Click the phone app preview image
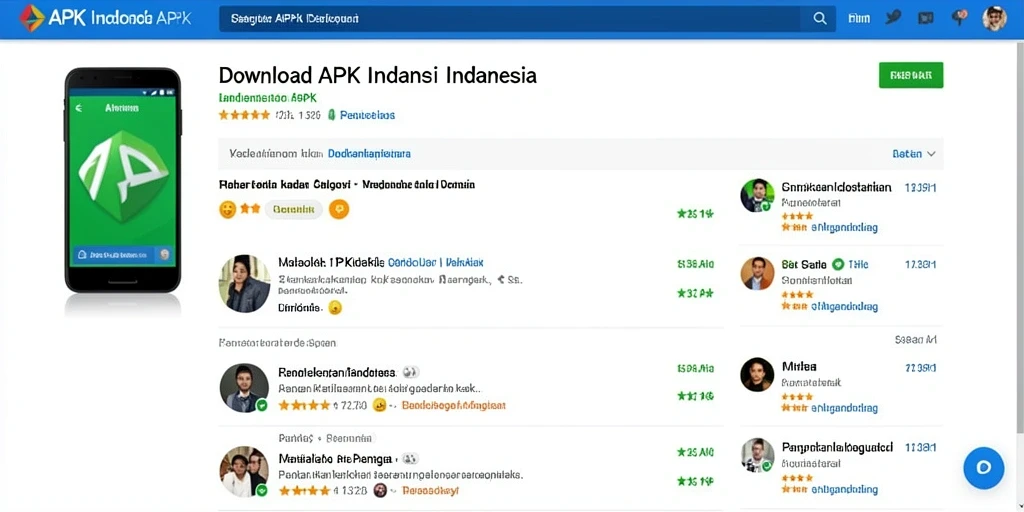Image resolution: width=1024 pixels, height=512 pixels. click(123, 180)
